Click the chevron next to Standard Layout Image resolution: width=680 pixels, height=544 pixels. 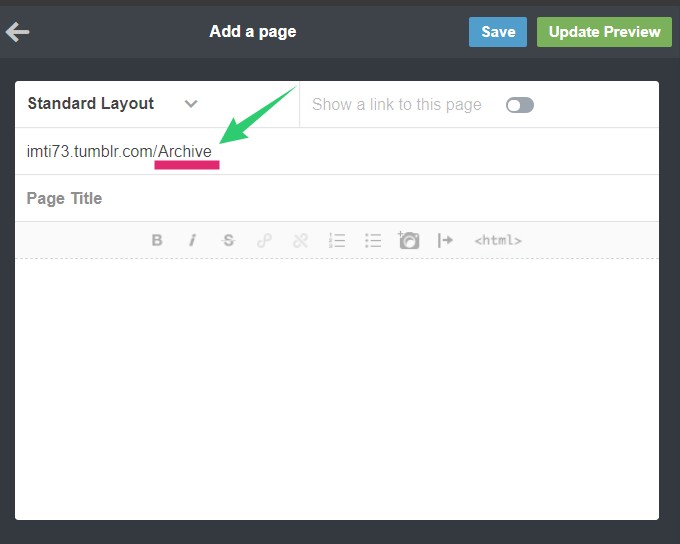(x=191, y=104)
